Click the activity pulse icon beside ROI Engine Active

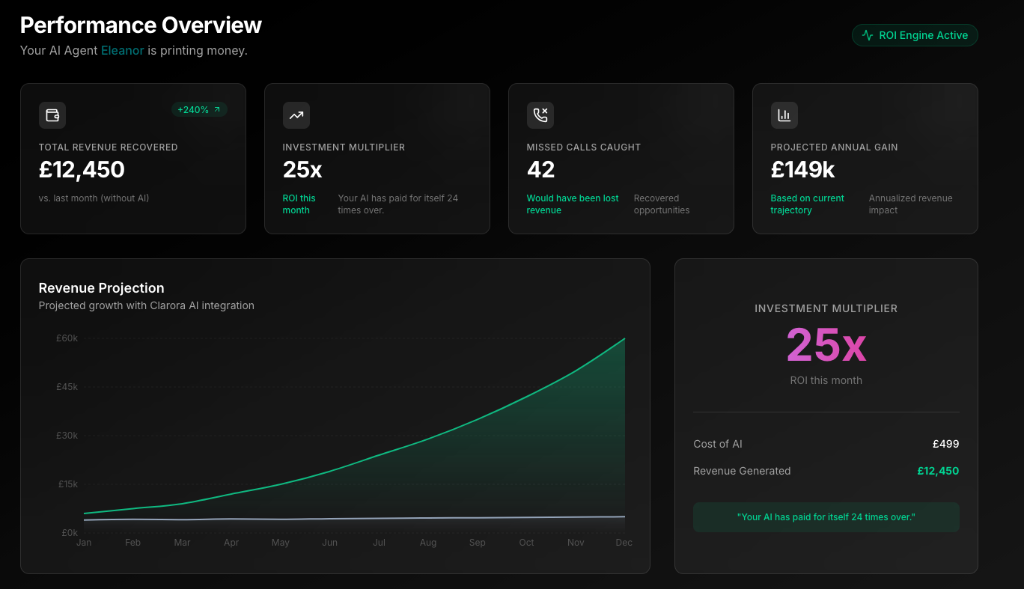point(869,34)
